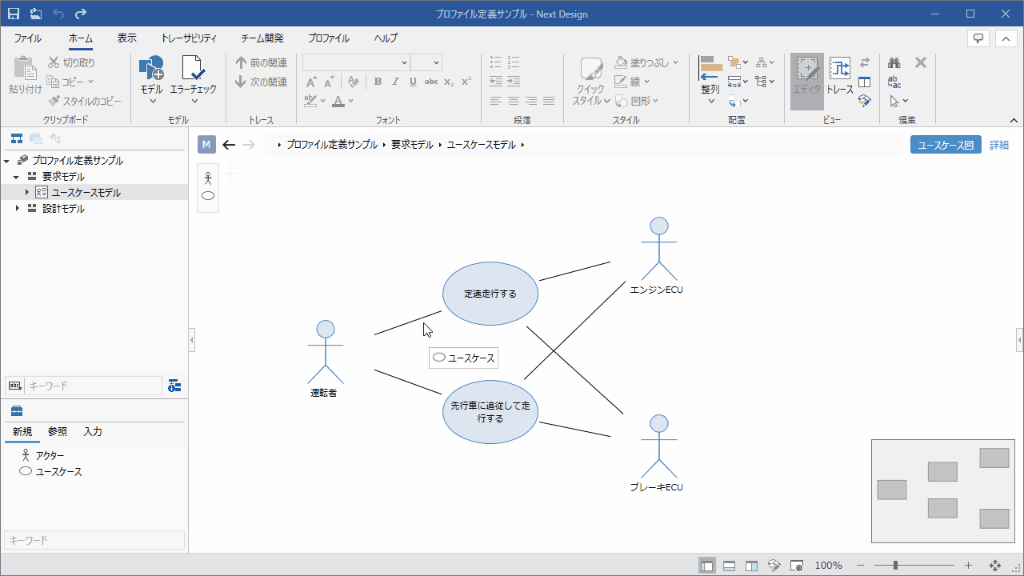
Task: Go to 次の関連 next relation
Action: pos(261,82)
